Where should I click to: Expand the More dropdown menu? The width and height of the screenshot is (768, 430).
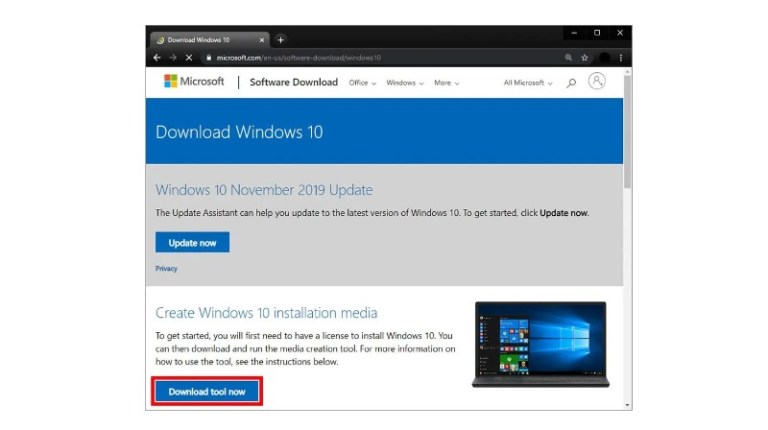click(x=447, y=83)
